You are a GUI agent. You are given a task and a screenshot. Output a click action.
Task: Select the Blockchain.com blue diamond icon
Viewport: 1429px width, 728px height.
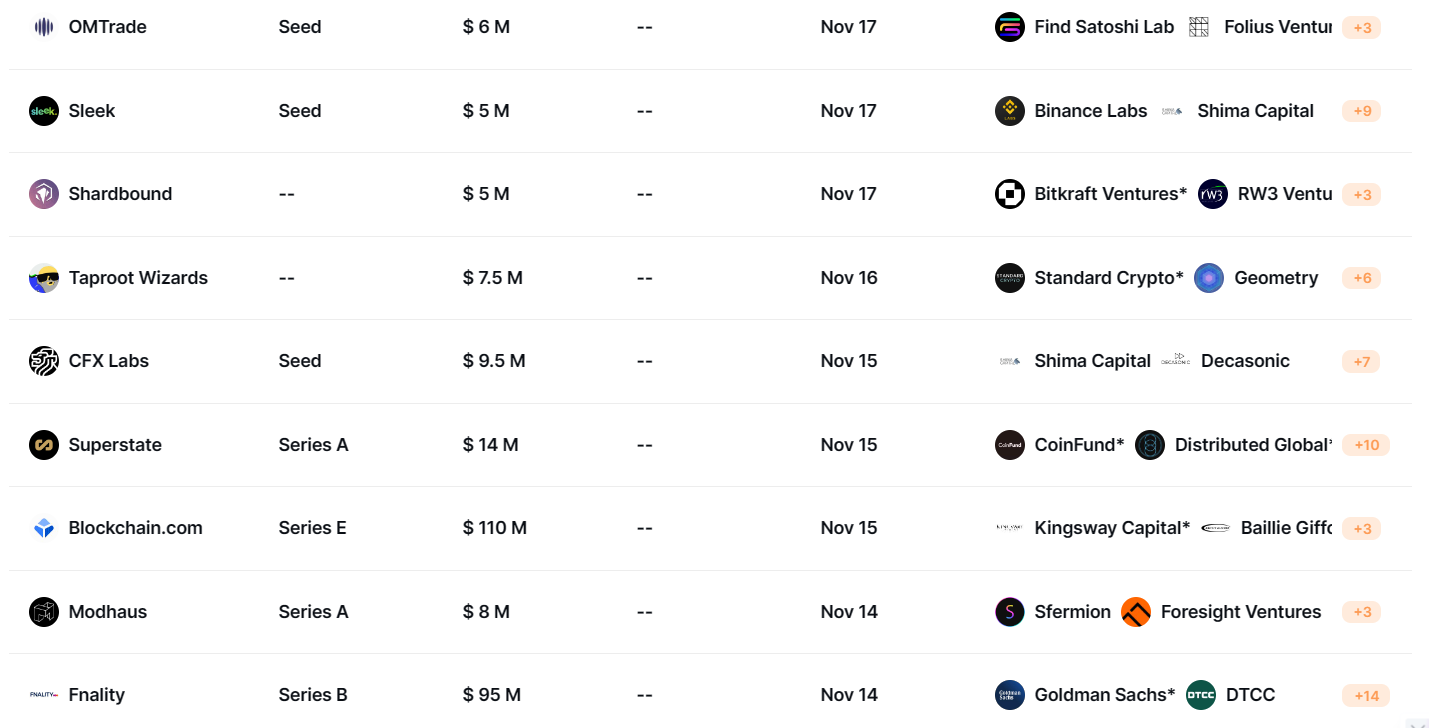coord(44,528)
